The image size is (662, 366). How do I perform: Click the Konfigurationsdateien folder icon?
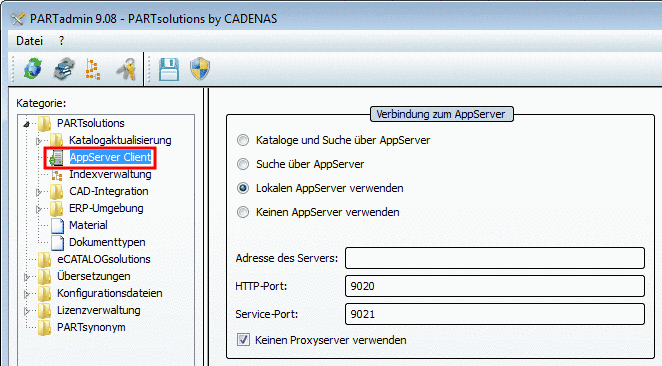coord(44,294)
